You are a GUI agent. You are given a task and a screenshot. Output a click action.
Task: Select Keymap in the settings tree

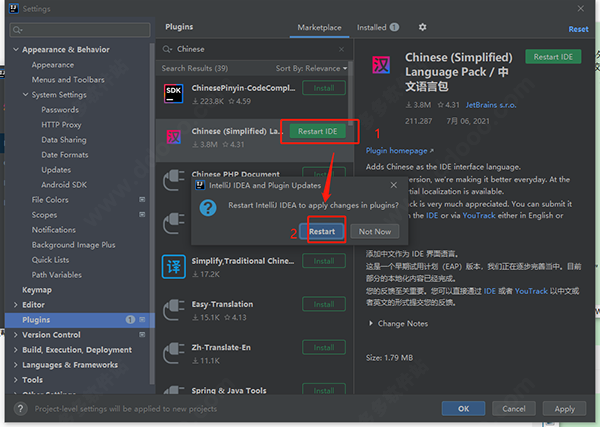coord(37,290)
